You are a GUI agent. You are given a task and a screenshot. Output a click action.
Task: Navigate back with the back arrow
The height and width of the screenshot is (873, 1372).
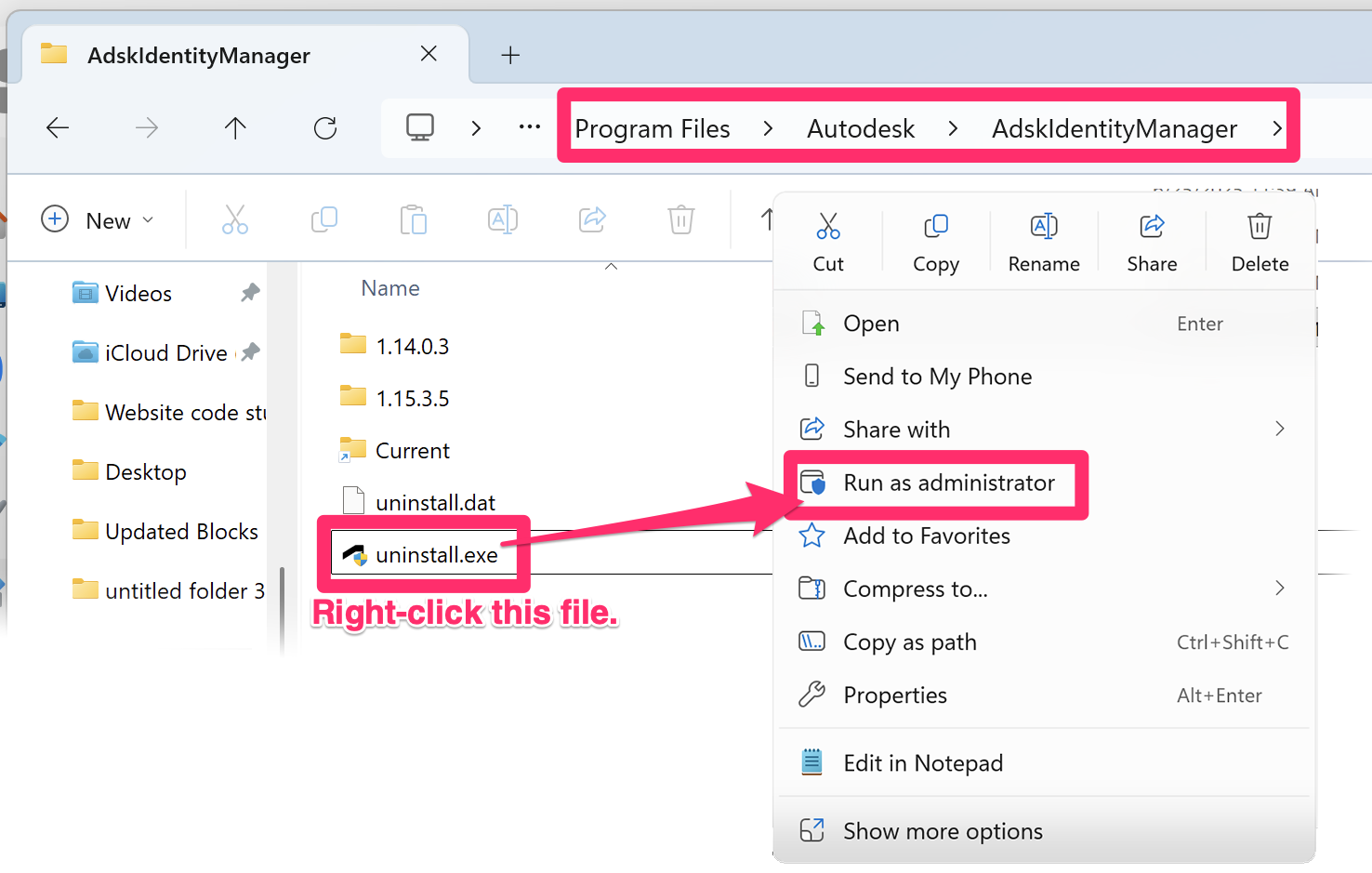click(57, 127)
